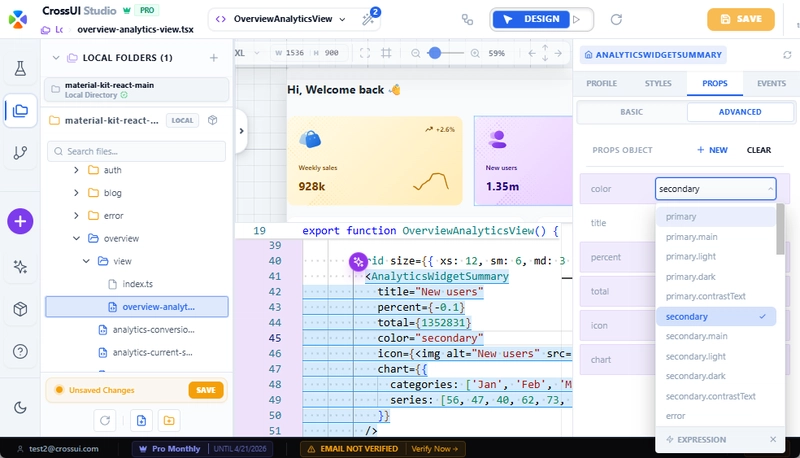
Task: Click the left arrow in canvas toolbar
Action: tap(532, 53)
